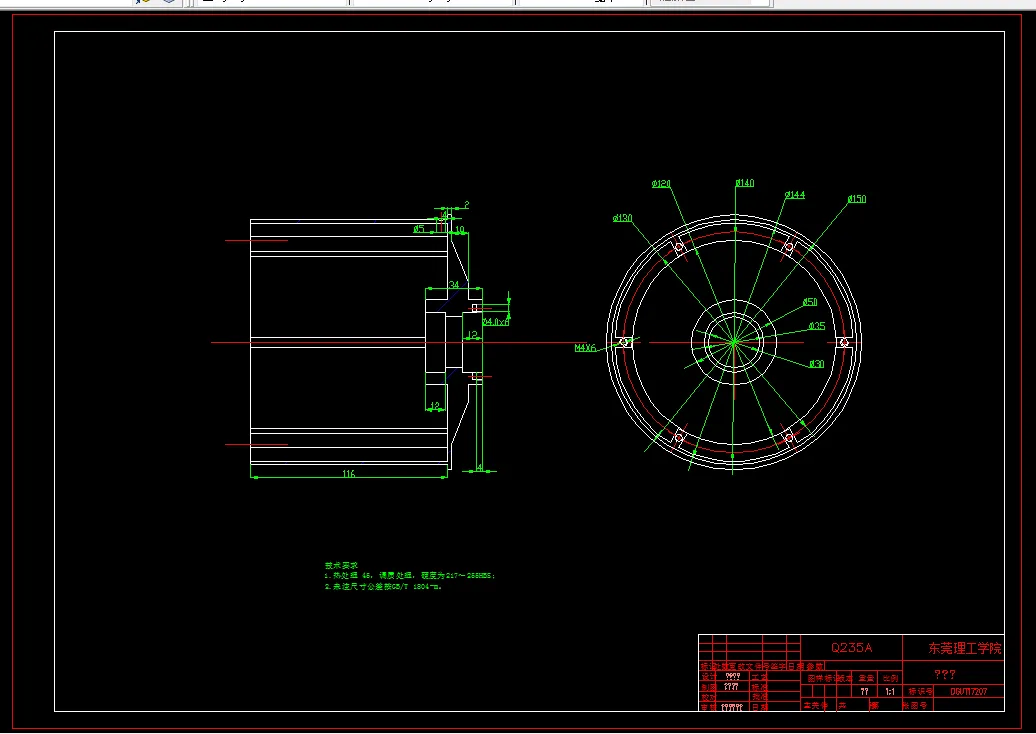Select the Ø150 outer diameter label
Viewport: 1036px width, 734px height.
[857, 199]
